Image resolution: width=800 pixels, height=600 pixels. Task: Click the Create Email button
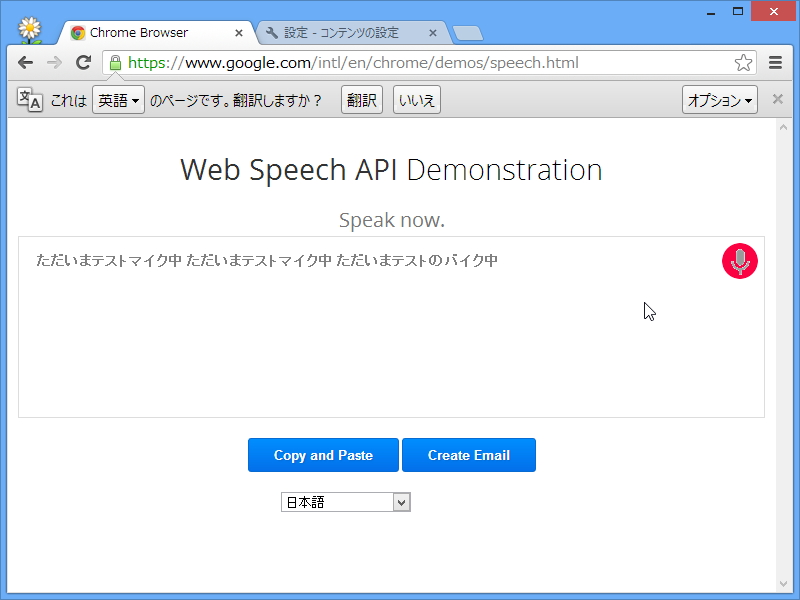point(469,454)
